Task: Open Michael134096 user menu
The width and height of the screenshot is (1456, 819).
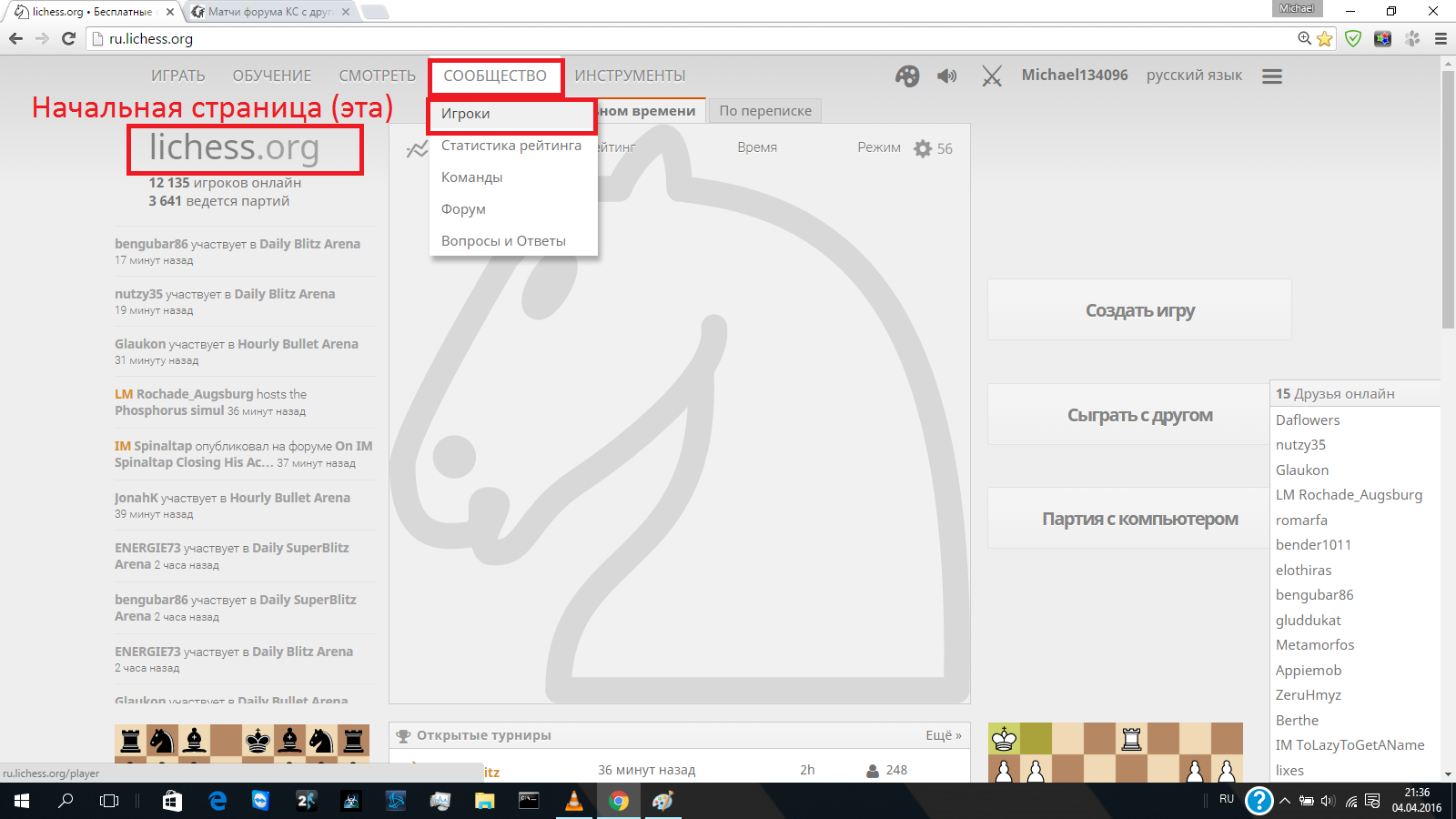Action: pyautogui.click(x=1075, y=76)
